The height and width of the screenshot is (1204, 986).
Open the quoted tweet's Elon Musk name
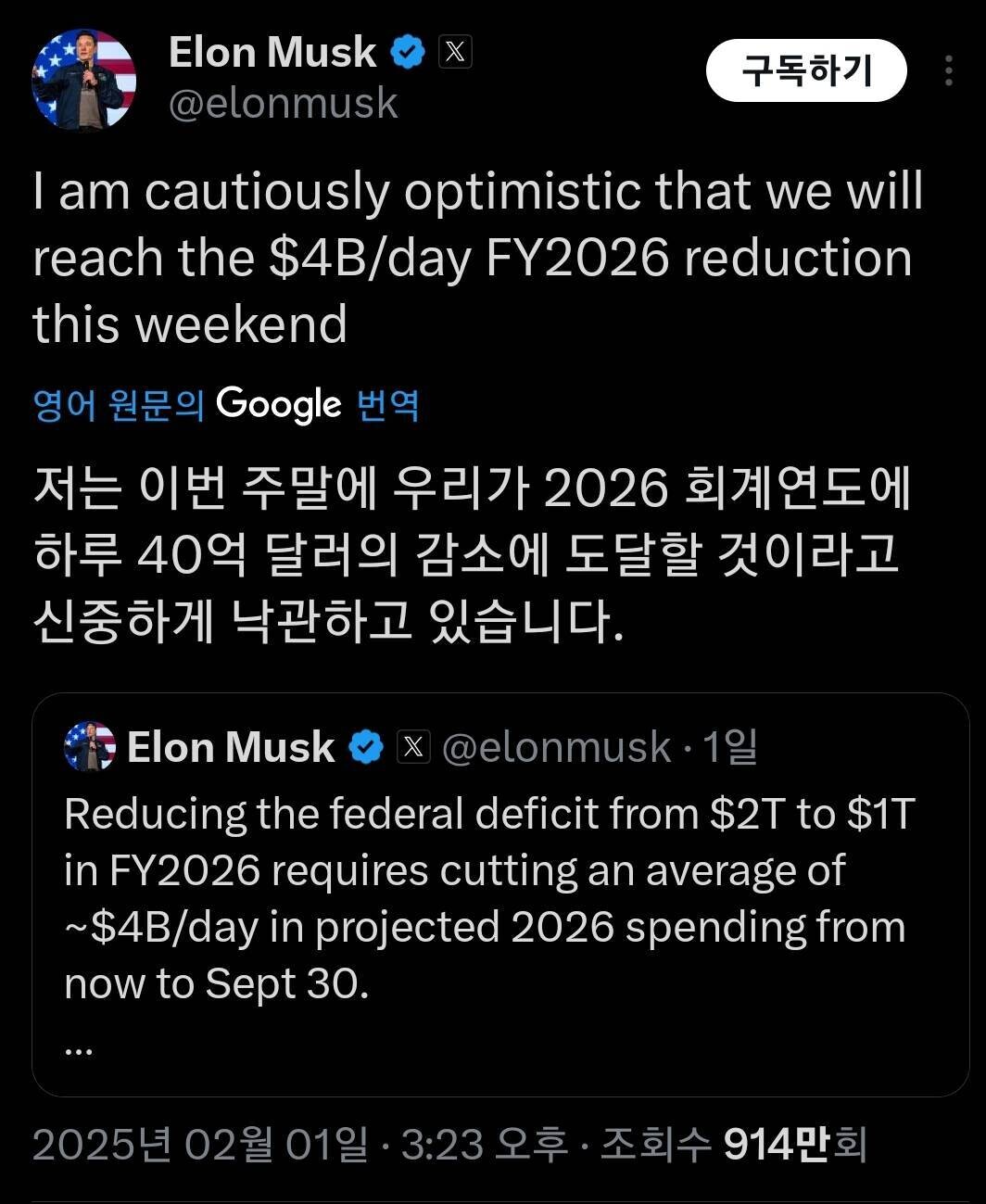pos(231,747)
